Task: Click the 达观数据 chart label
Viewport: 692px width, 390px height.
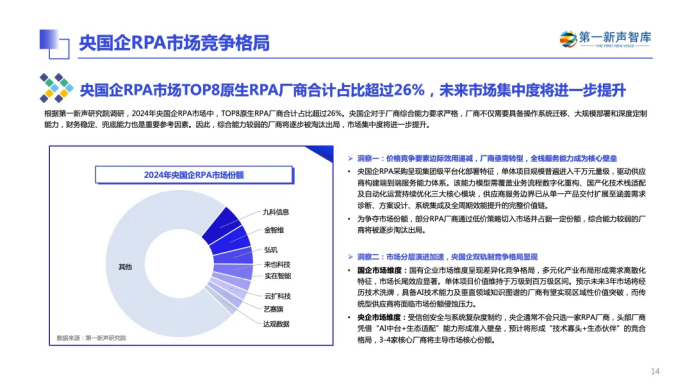Action: coord(276,324)
